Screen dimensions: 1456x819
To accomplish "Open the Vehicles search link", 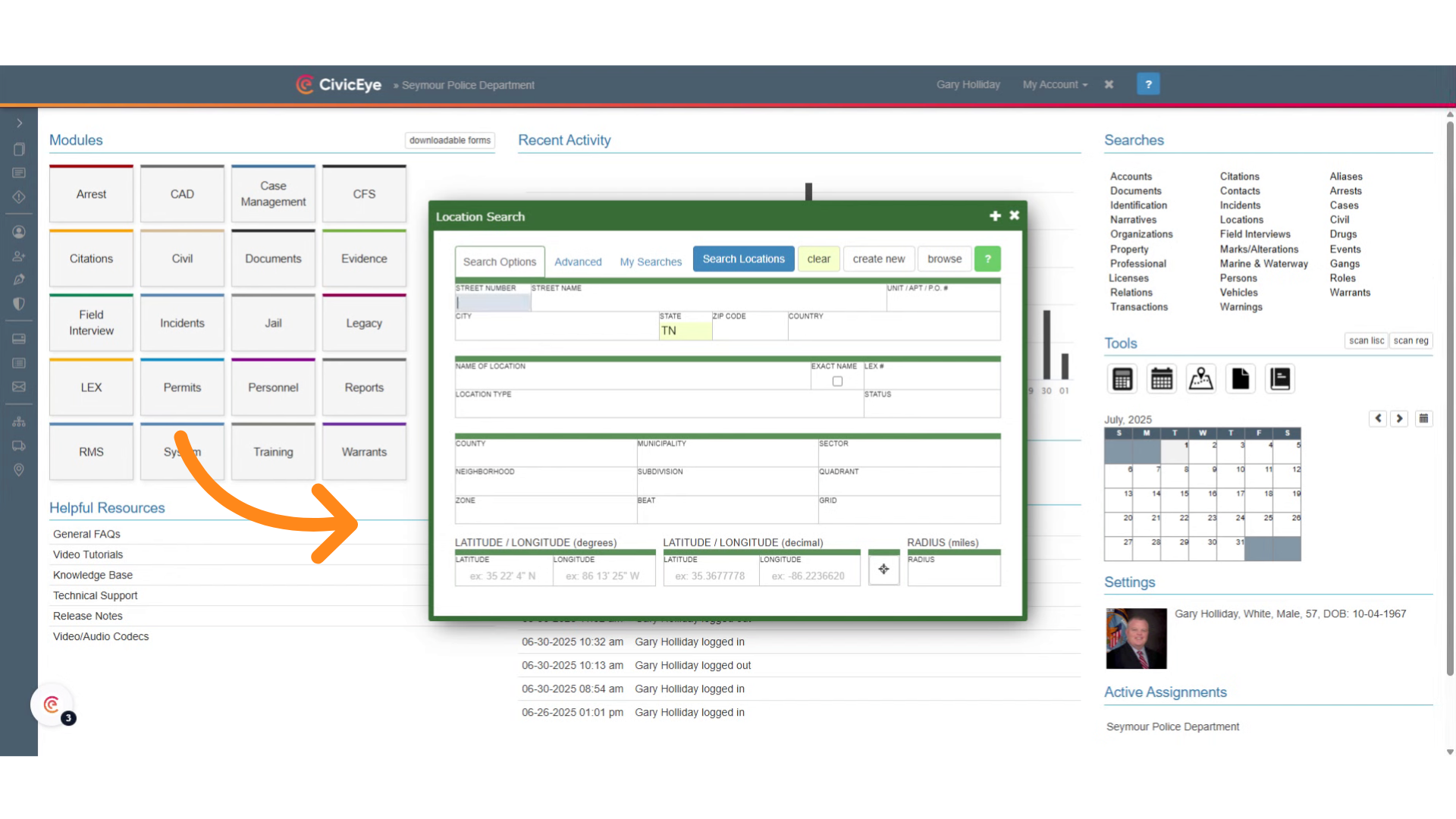I will coord(1238,293).
